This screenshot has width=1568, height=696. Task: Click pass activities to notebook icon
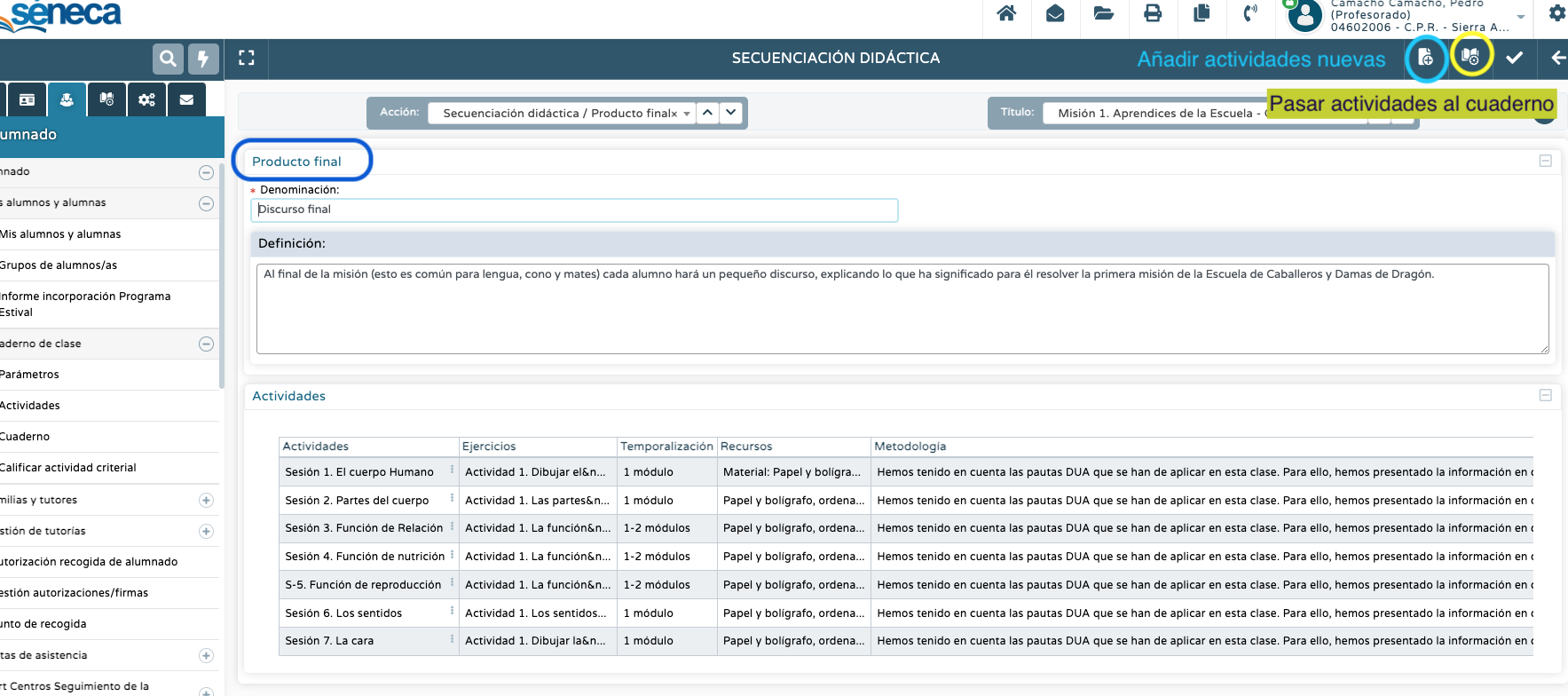[x=1470, y=57]
